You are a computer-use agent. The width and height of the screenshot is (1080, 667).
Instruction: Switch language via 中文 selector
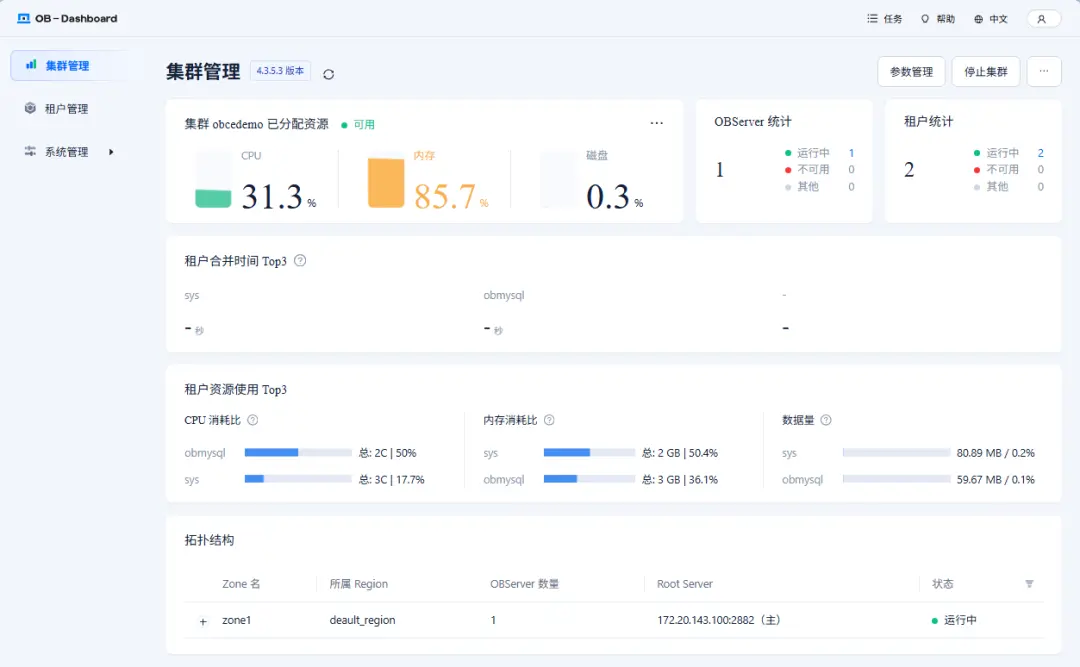(991, 19)
